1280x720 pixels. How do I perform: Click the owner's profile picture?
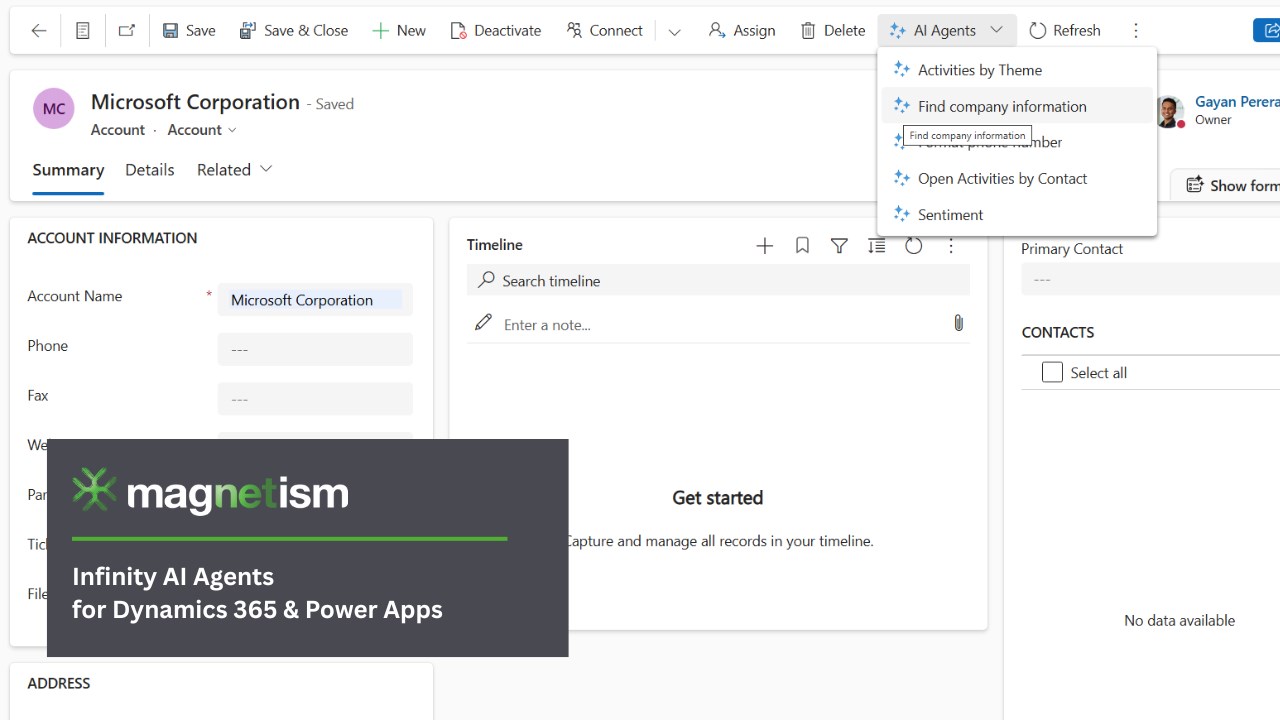[1168, 111]
